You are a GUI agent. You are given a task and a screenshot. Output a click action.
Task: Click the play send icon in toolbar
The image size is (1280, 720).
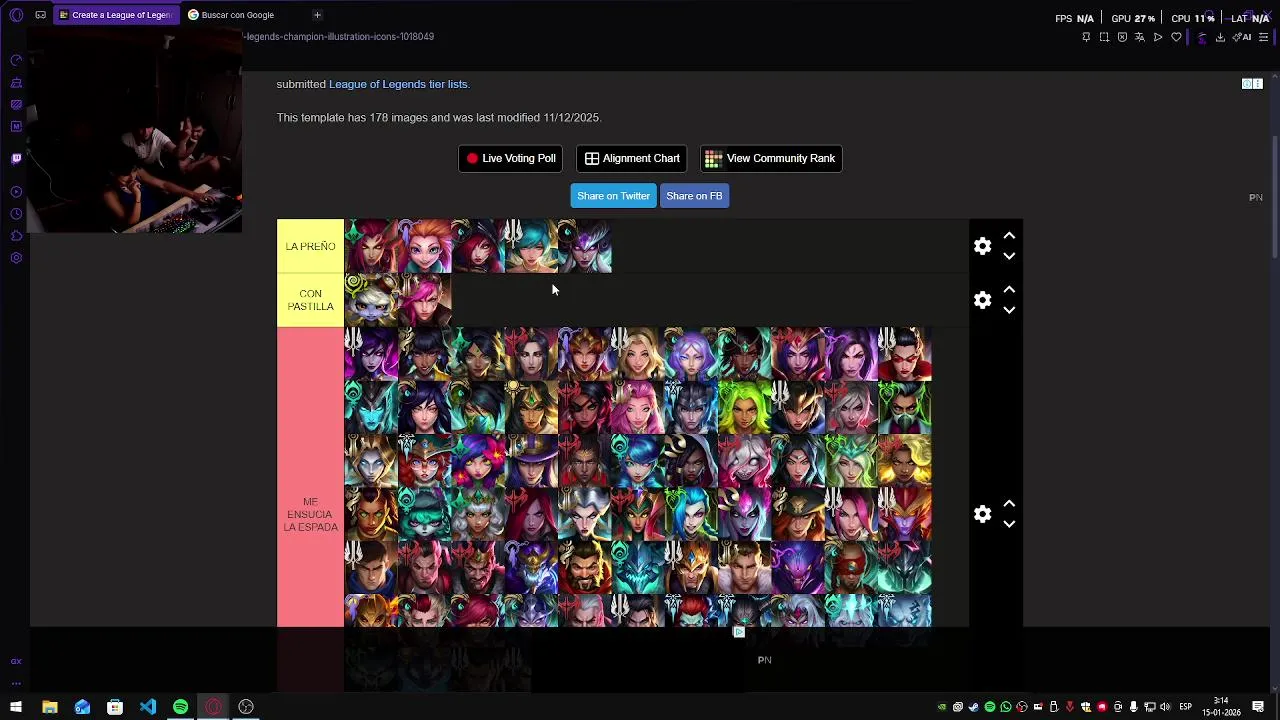(1158, 37)
